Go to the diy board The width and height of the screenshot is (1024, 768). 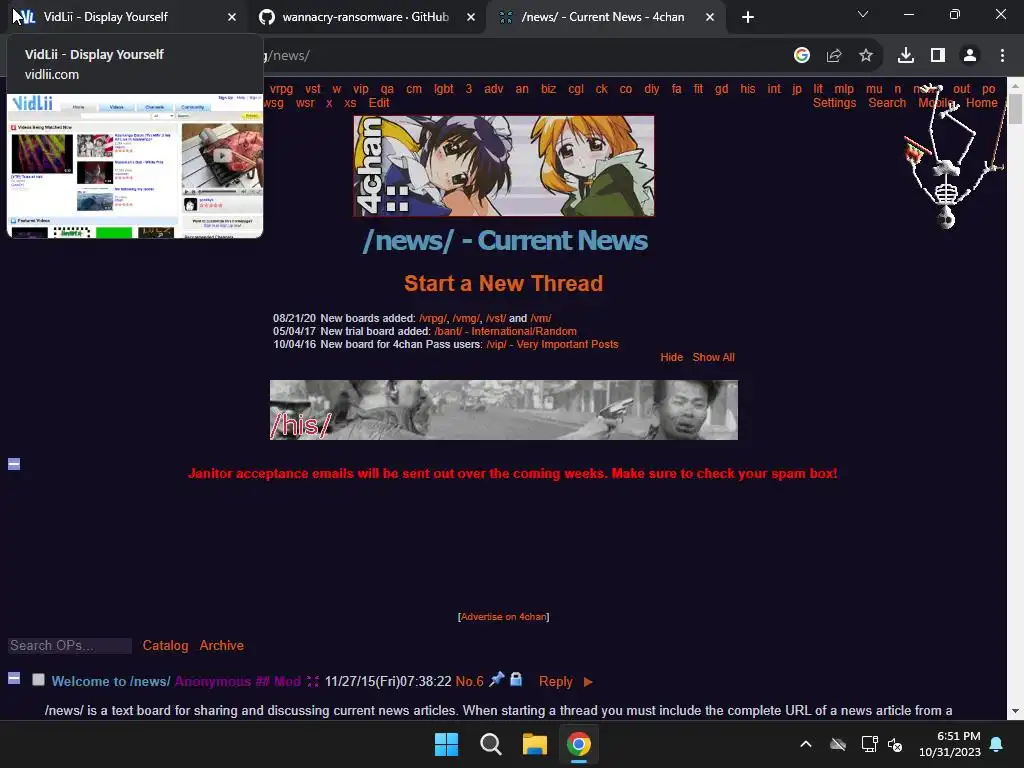pos(652,89)
